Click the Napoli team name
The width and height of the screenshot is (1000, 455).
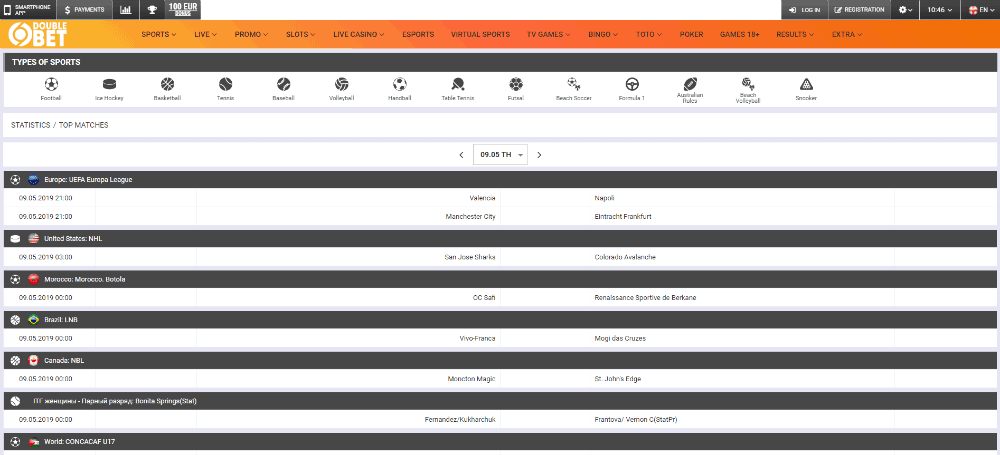tap(604, 198)
